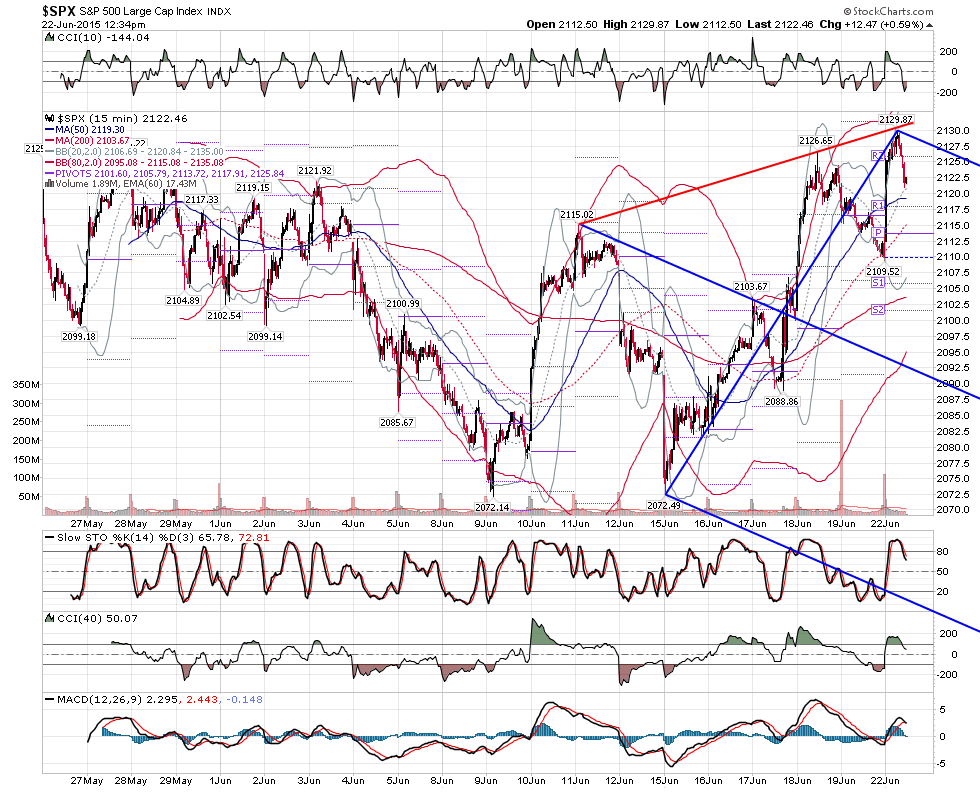
Task: Click the 2099.18 low price label
Action: 79,336
